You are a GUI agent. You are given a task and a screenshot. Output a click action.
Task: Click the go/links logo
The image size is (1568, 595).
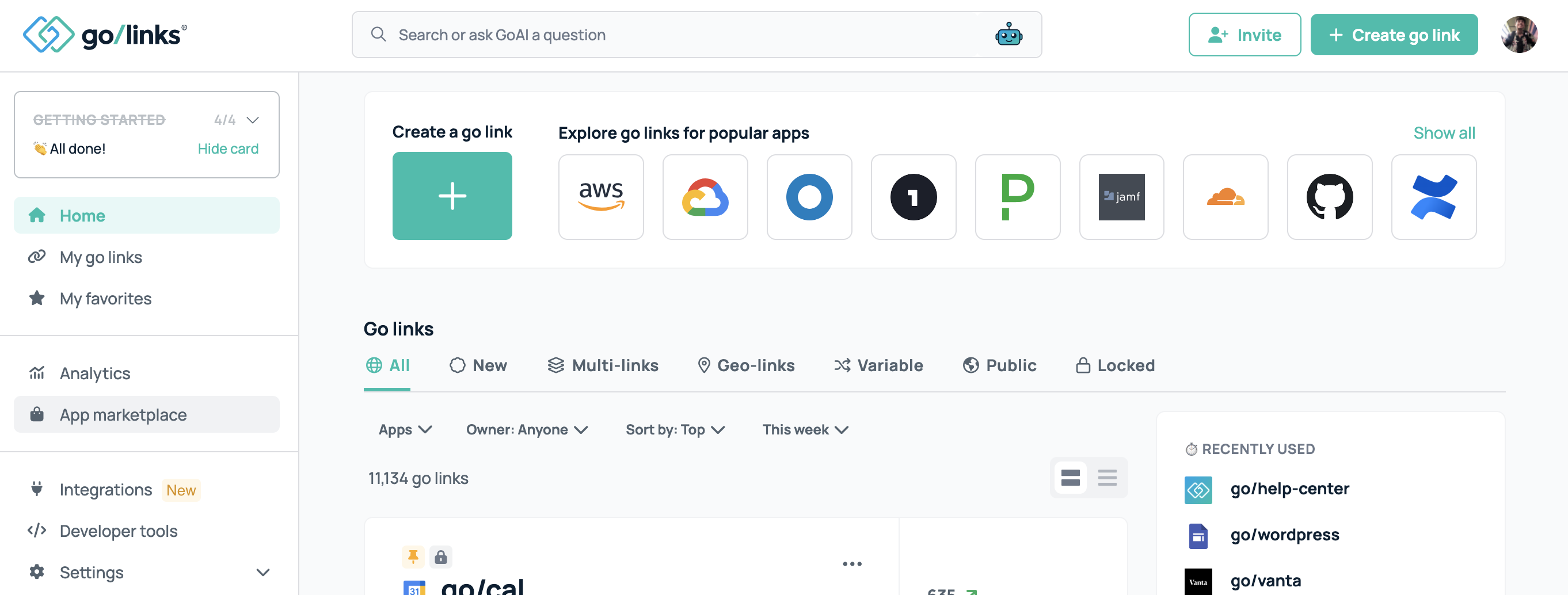105,35
